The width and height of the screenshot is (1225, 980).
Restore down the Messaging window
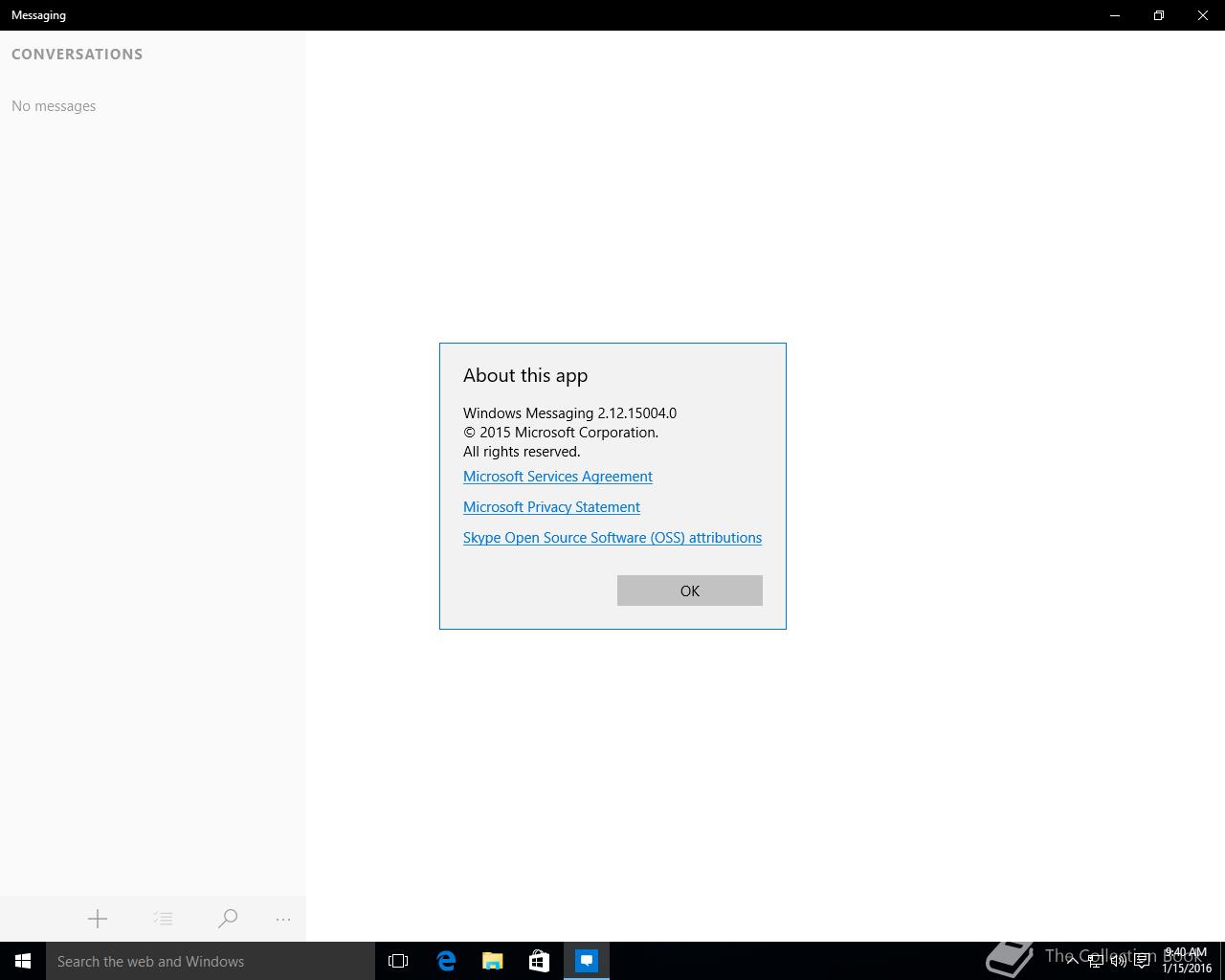point(1159,15)
